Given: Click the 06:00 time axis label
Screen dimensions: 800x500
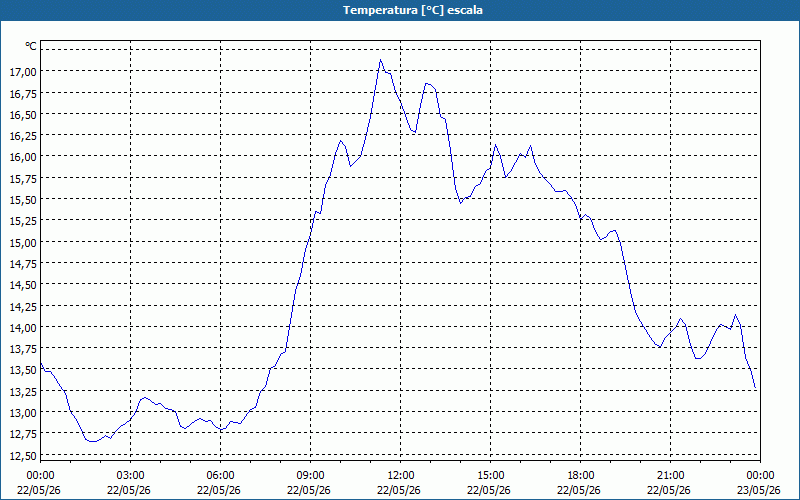Looking at the screenshot, I should [x=220, y=476].
